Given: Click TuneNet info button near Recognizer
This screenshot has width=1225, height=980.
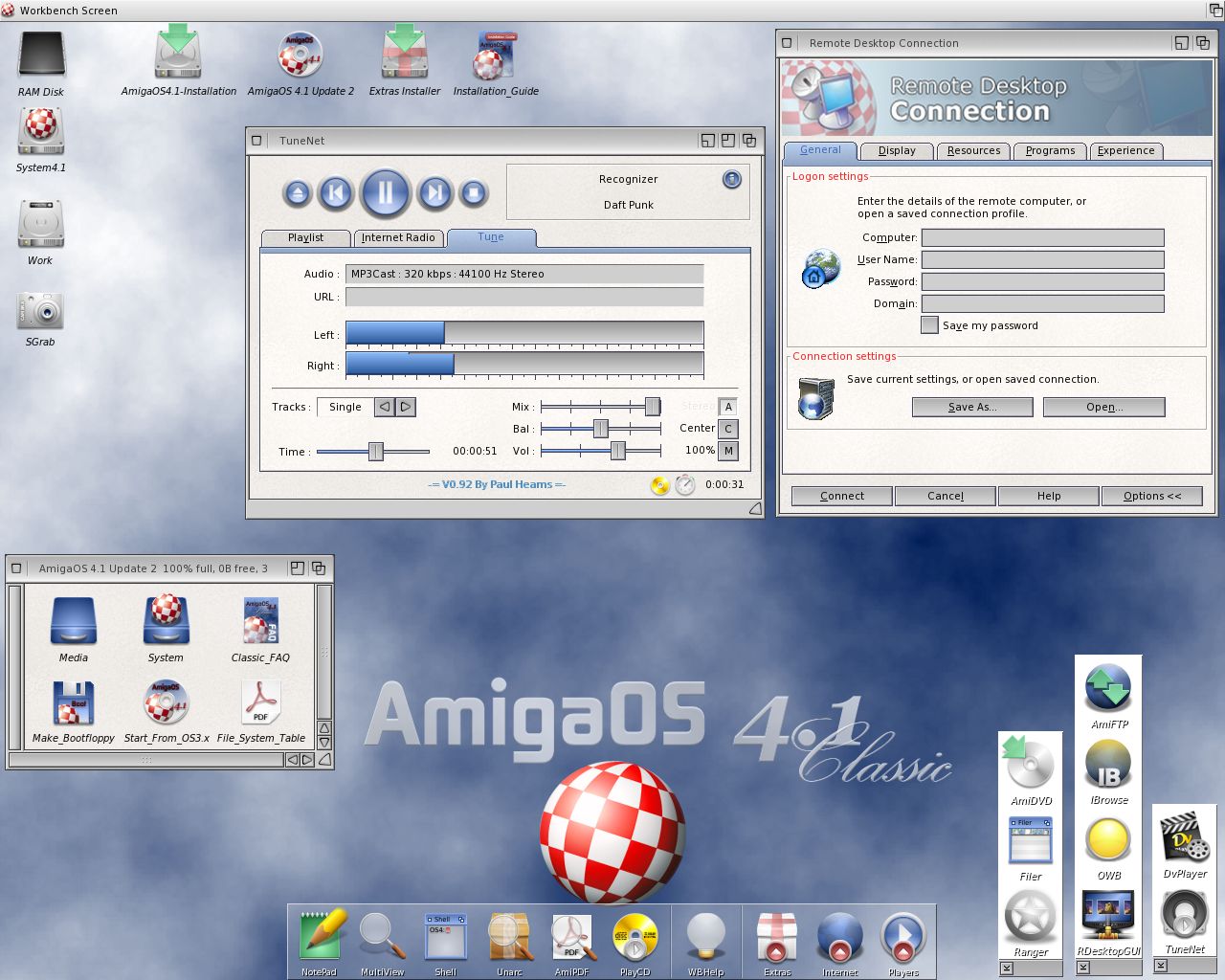Looking at the screenshot, I should [732, 179].
